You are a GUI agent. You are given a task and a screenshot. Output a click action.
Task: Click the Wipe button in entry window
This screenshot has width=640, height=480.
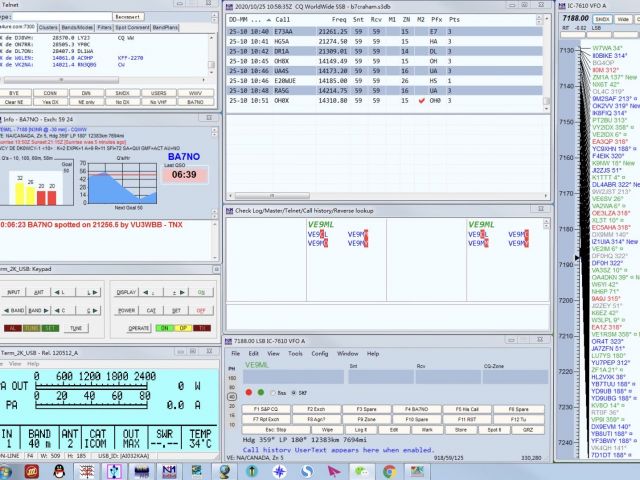pos(327,430)
